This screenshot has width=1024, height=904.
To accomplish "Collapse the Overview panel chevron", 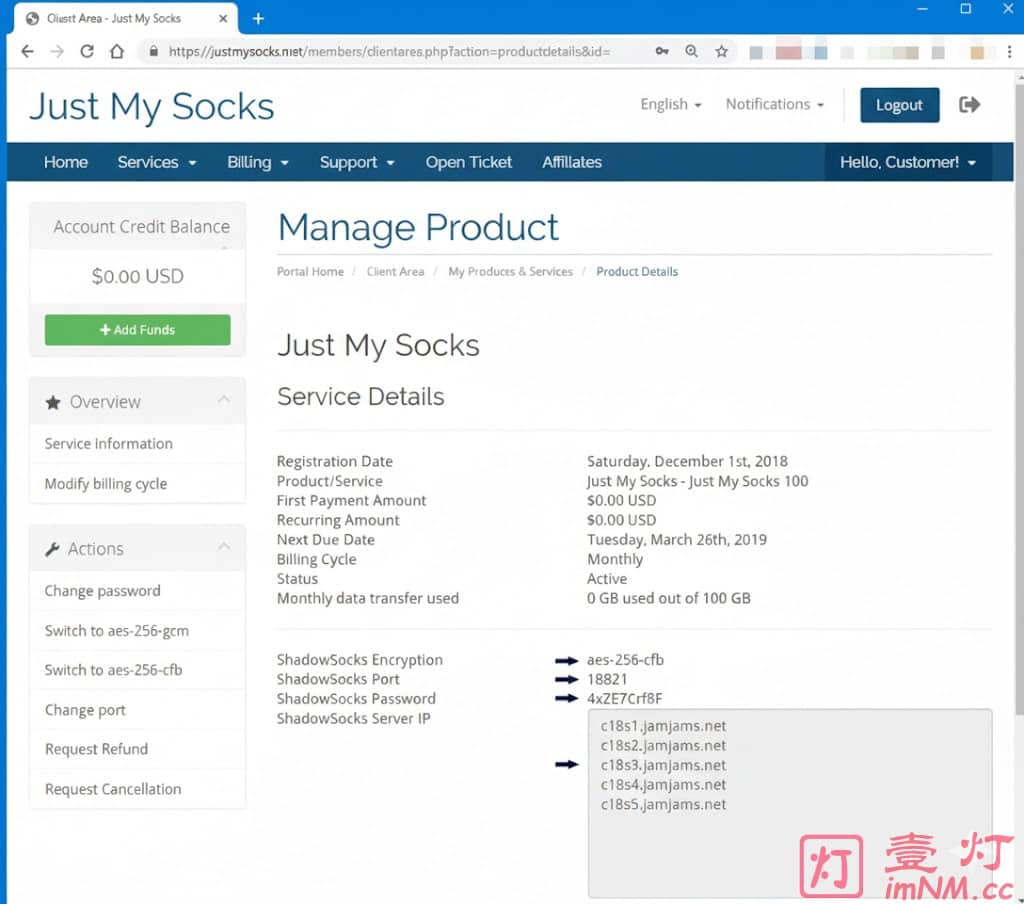I will (x=224, y=401).
